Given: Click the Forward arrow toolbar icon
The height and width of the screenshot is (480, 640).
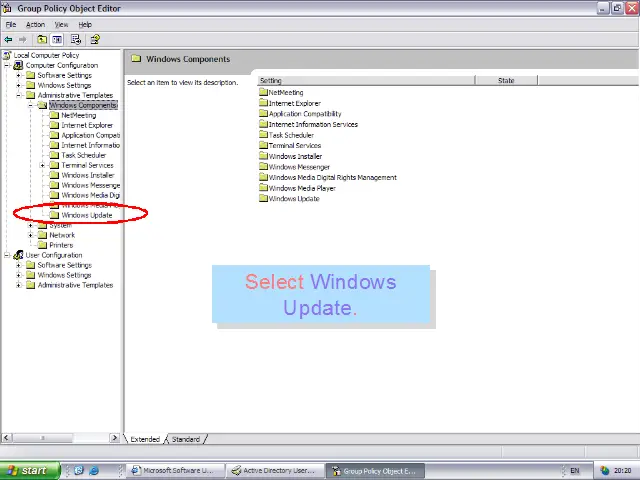Looking at the screenshot, I should [22, 40].
